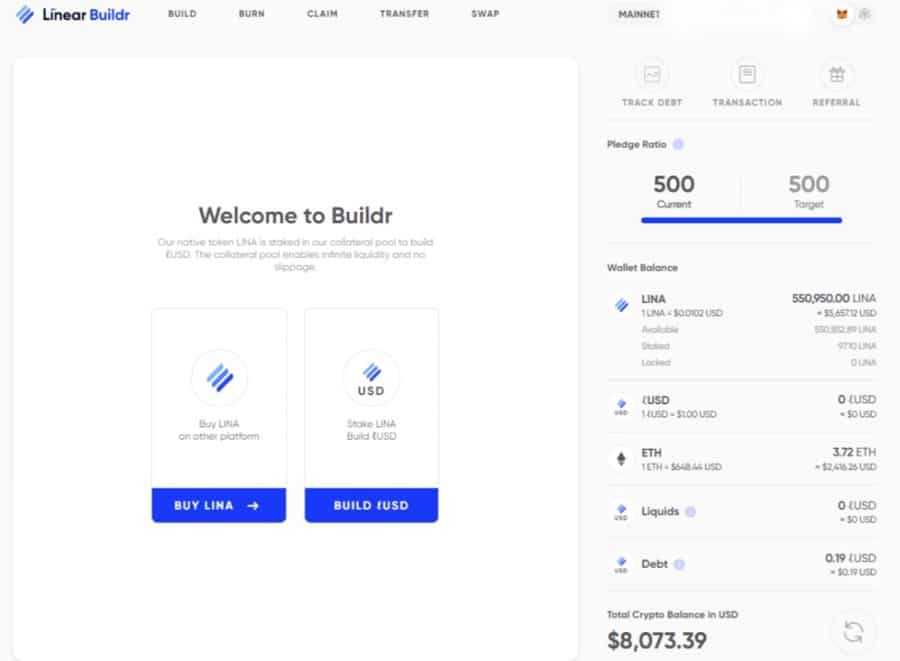The width and height of the screenshot is (900, 661).
Task: Show the Debt info tooltip icon
Action: pos(679,564)
